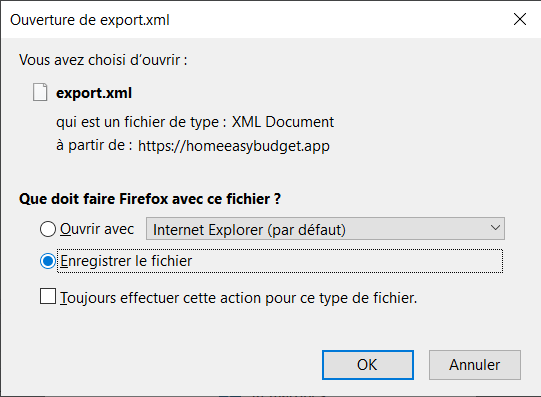Open the Internet Explorer application combo box
541x397 pixels.
[325, 229]
